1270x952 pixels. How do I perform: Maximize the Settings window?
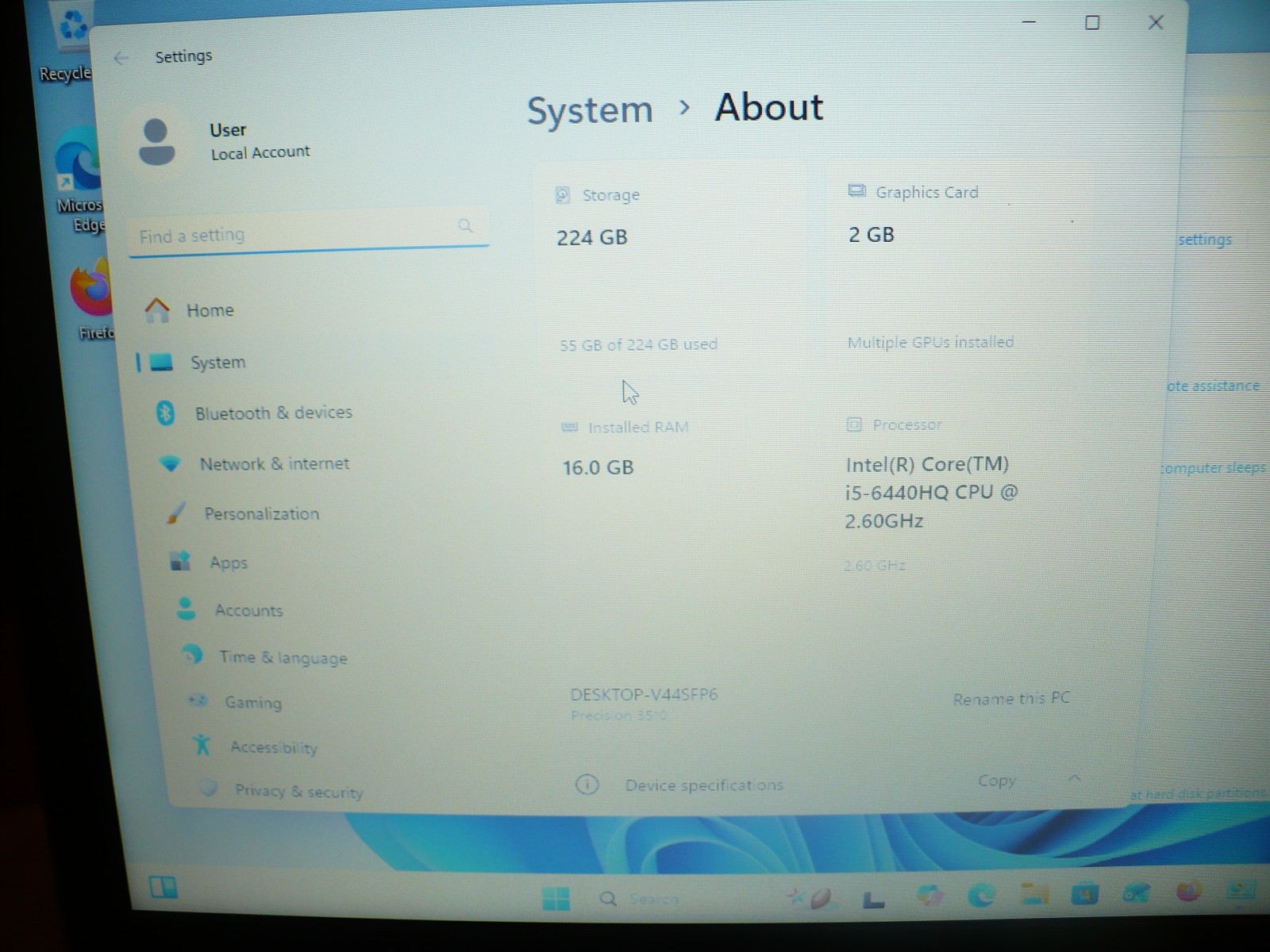[1092, 23]
